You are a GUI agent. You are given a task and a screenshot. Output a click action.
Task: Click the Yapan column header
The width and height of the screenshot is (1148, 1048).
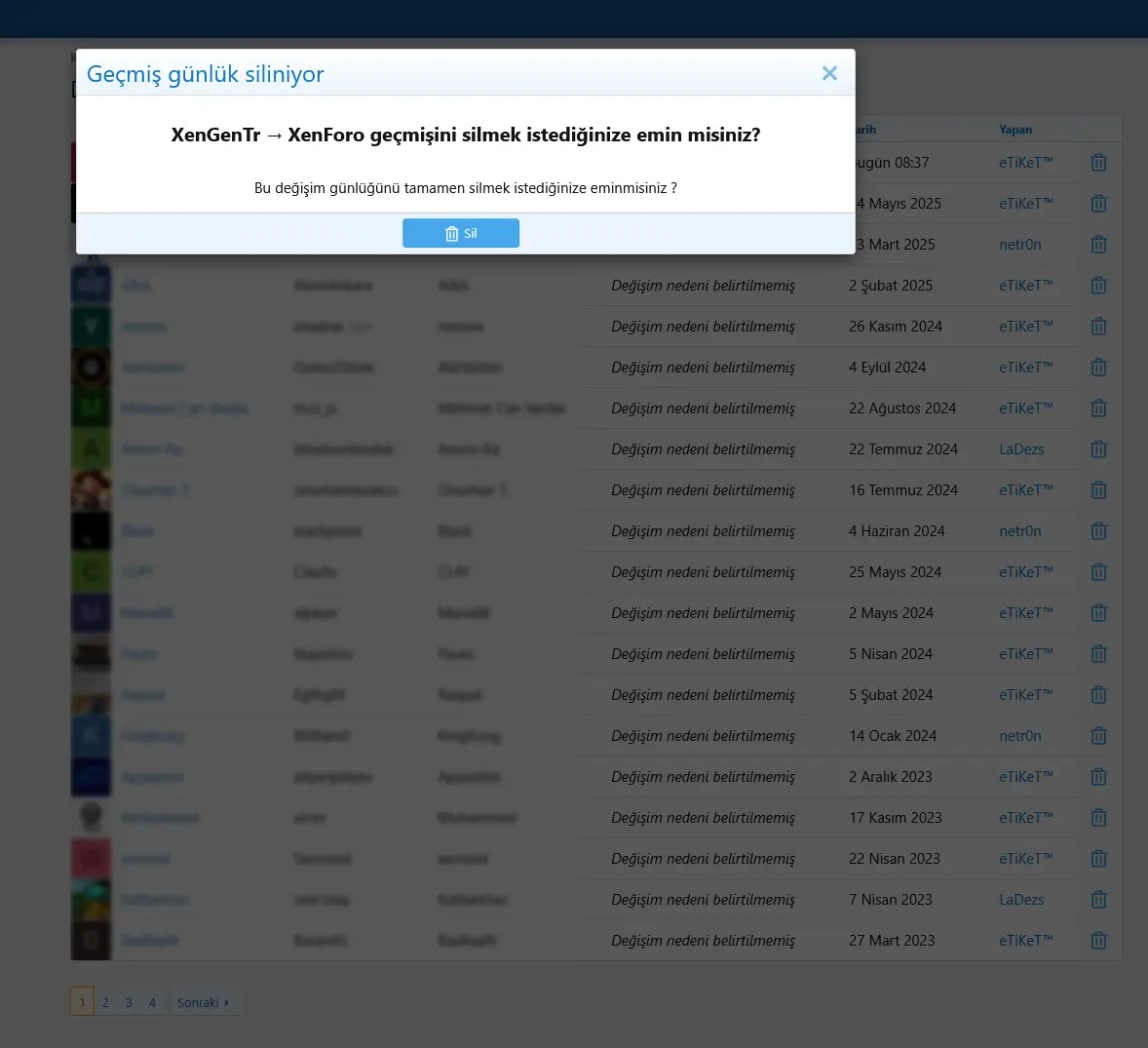click(1015, 130)
